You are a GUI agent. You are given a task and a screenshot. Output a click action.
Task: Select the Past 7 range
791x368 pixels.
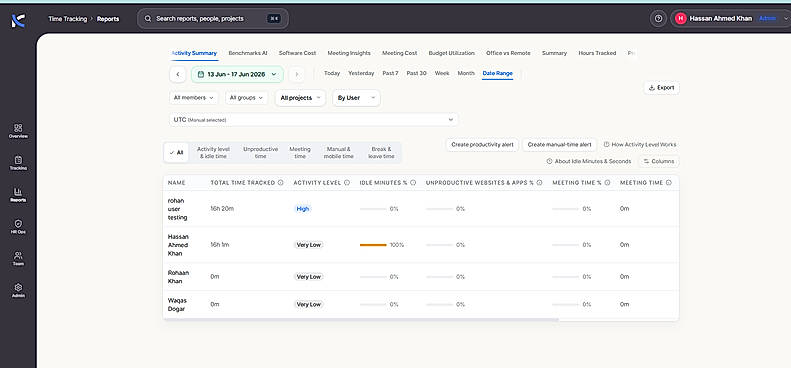[x=390, y=73]
